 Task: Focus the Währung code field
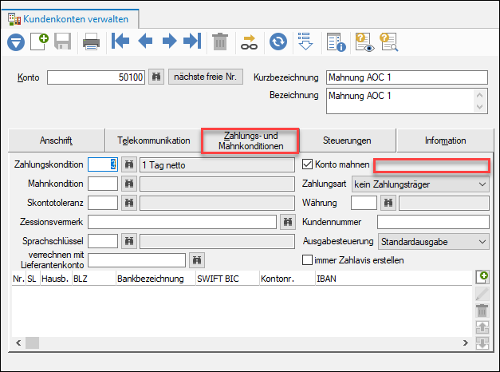point(364,203)
